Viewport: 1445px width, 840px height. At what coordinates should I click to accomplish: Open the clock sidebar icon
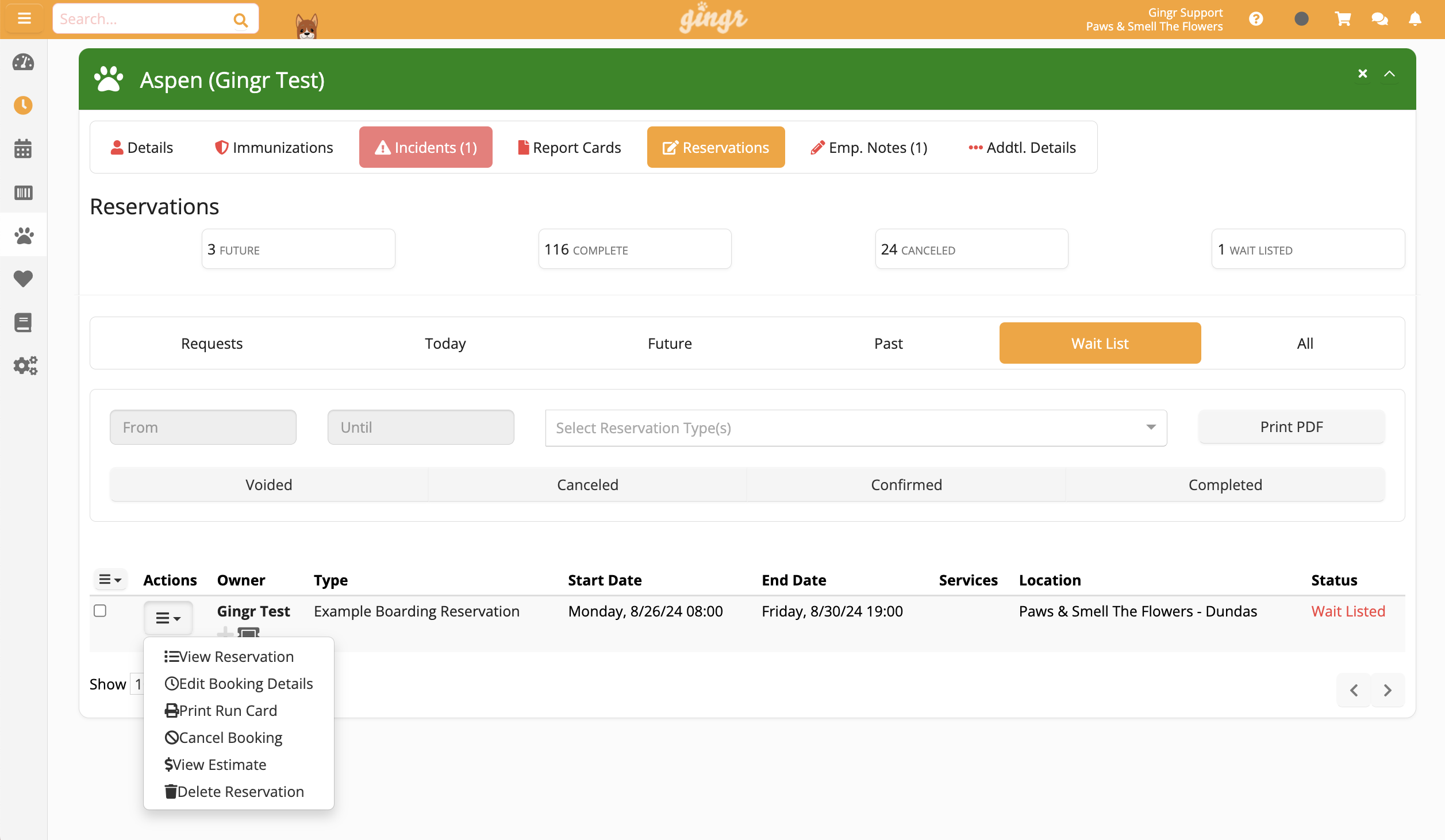tap(23, 105)
